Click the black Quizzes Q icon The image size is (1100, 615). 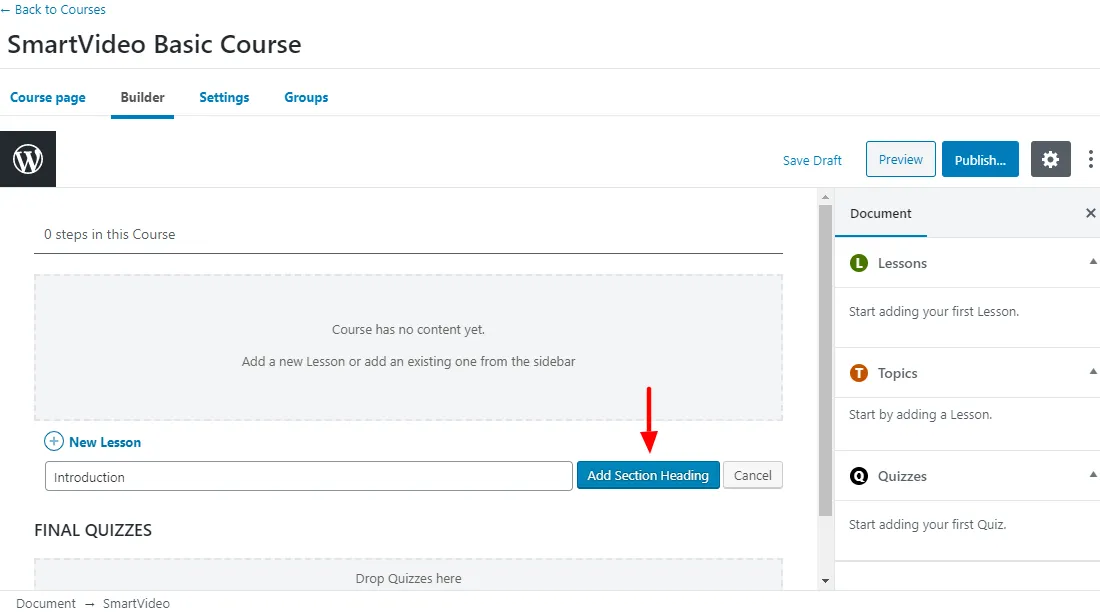859,476
